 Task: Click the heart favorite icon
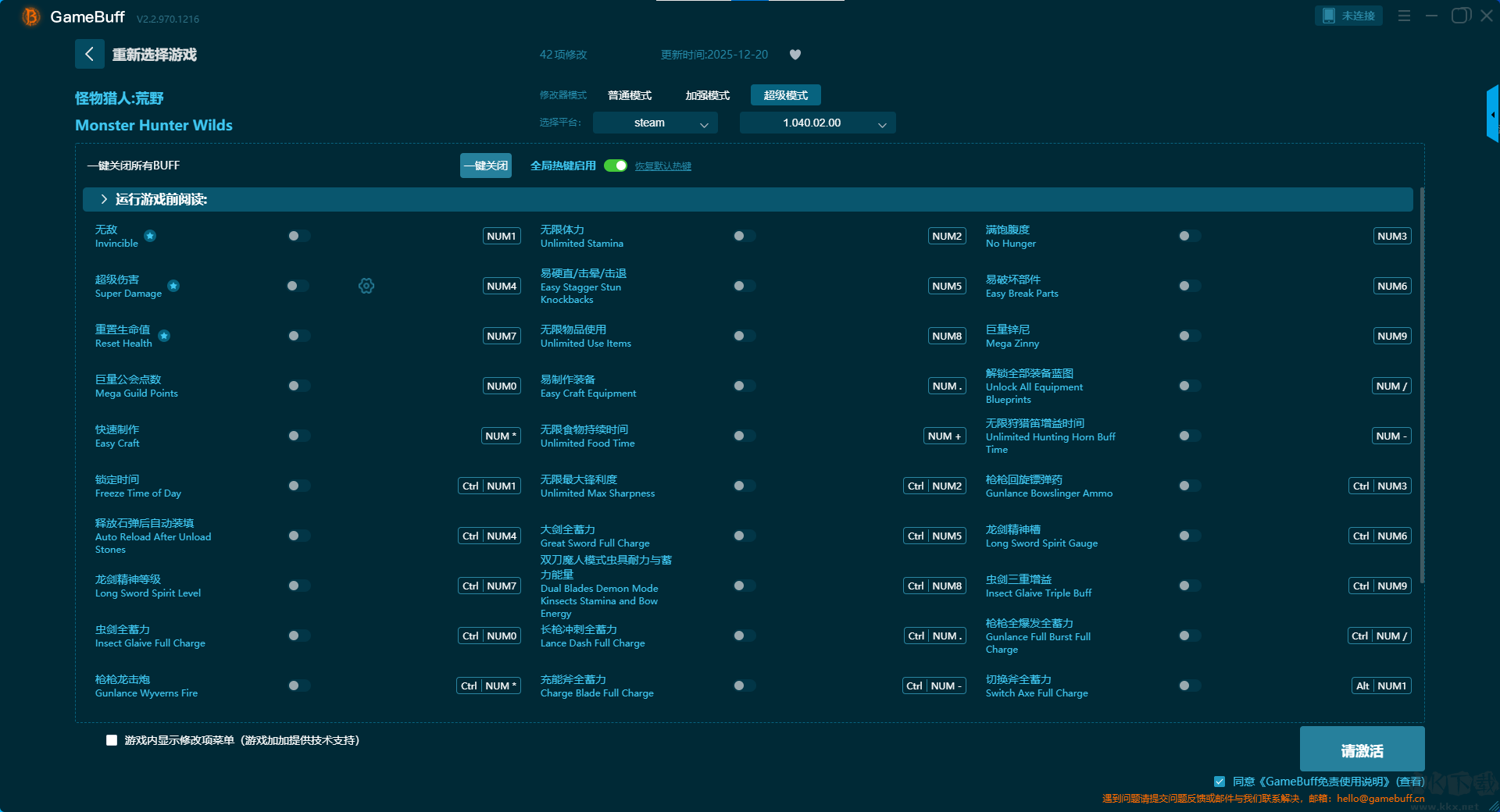(795, 55)
